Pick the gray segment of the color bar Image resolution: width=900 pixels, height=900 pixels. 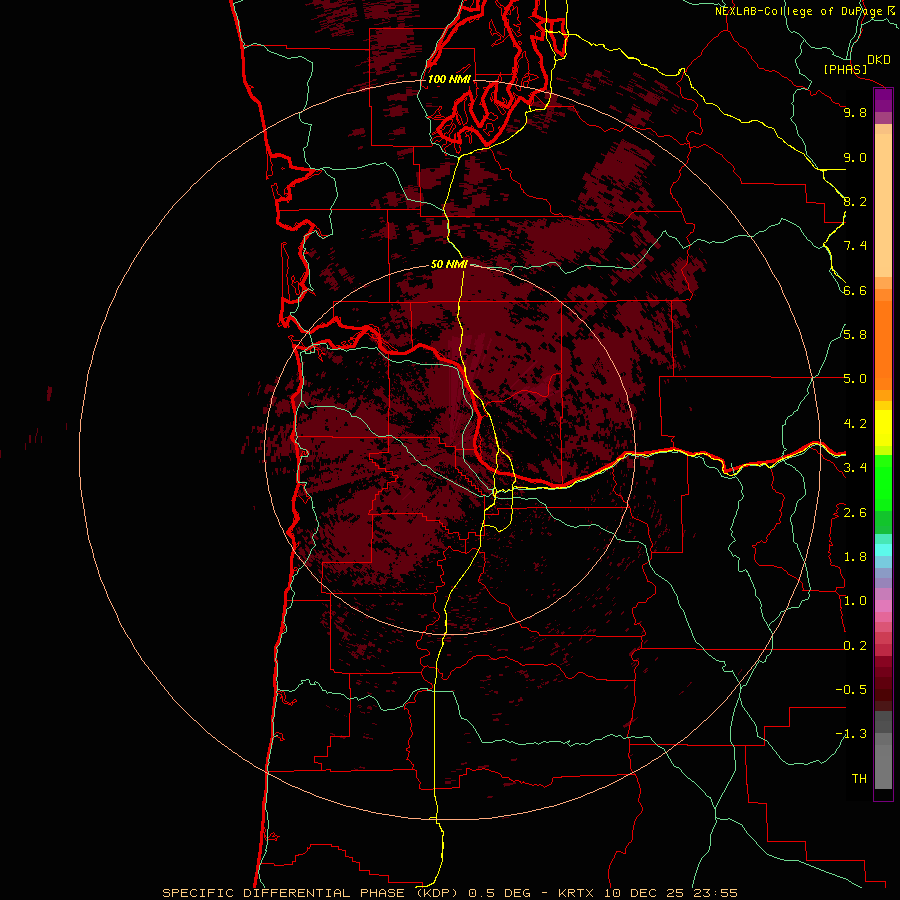click(x=883, y=761)
